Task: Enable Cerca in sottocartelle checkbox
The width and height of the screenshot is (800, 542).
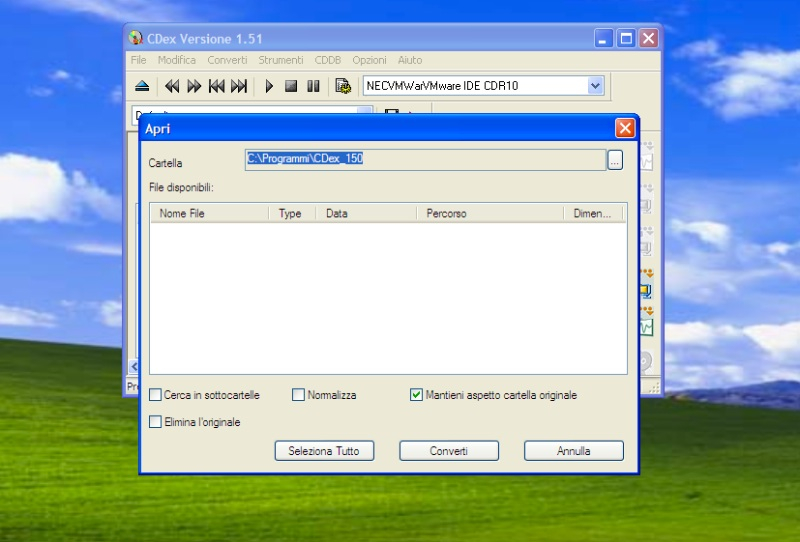Action: click(x=156, y=395)
